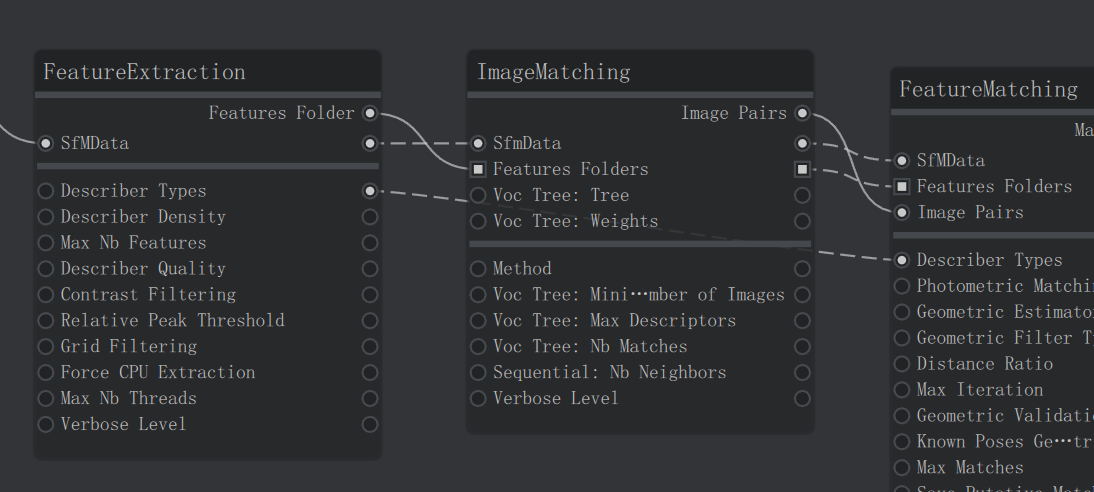
Task: Select the FeatureExtraction node title
Action: click(x=144, y=72)
